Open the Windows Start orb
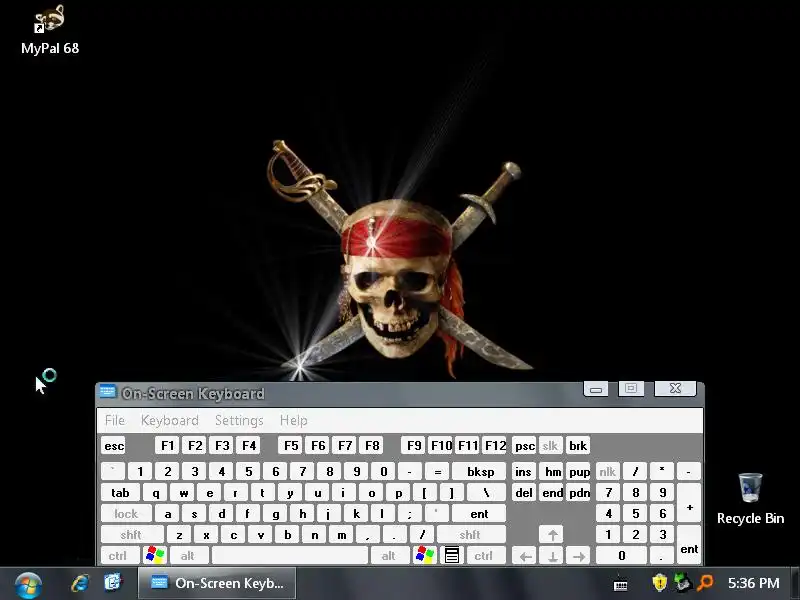The image size is (800, 600). click(28, 585)
